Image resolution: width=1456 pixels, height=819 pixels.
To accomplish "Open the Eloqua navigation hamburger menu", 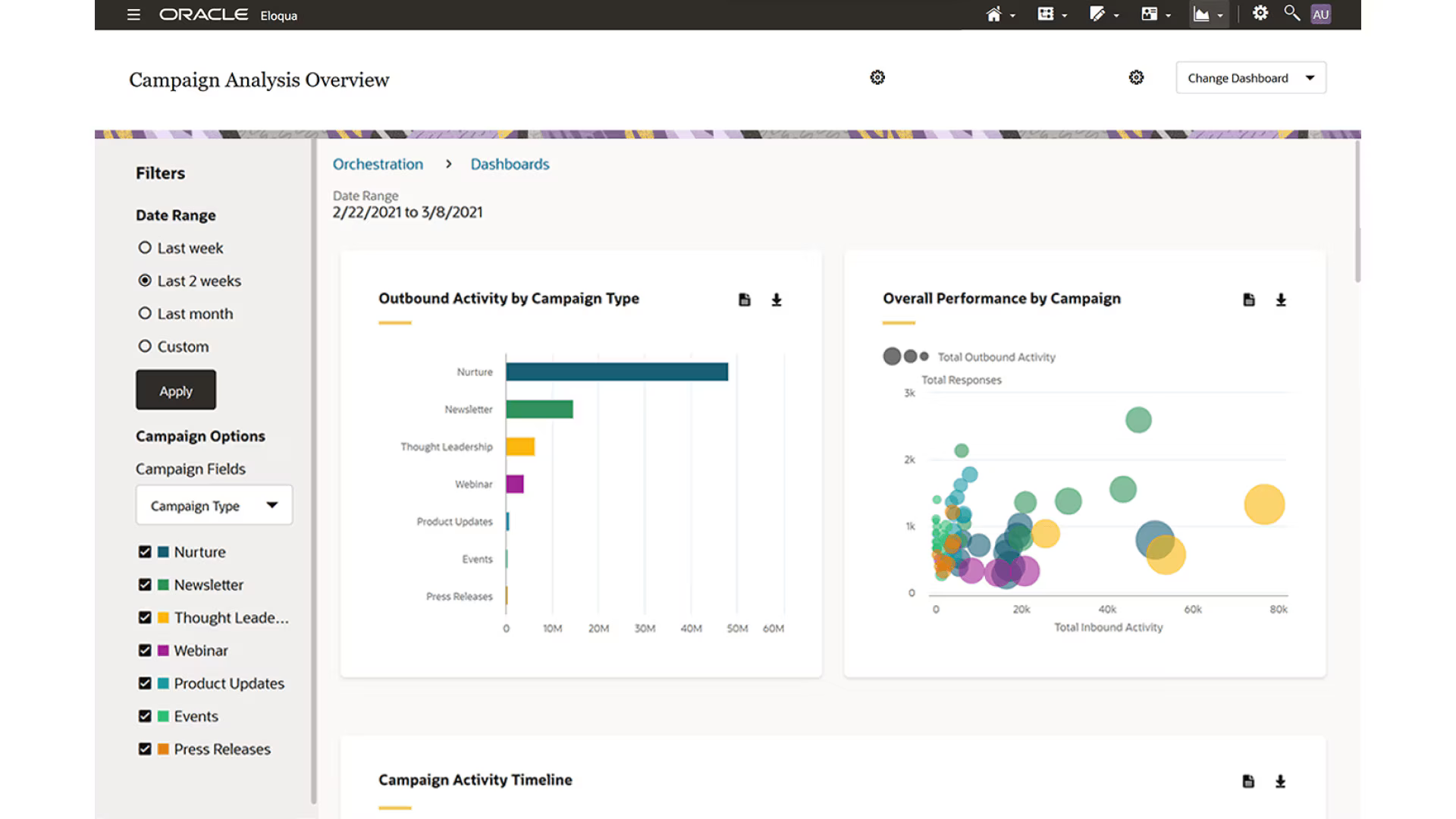I will point(133,14).
